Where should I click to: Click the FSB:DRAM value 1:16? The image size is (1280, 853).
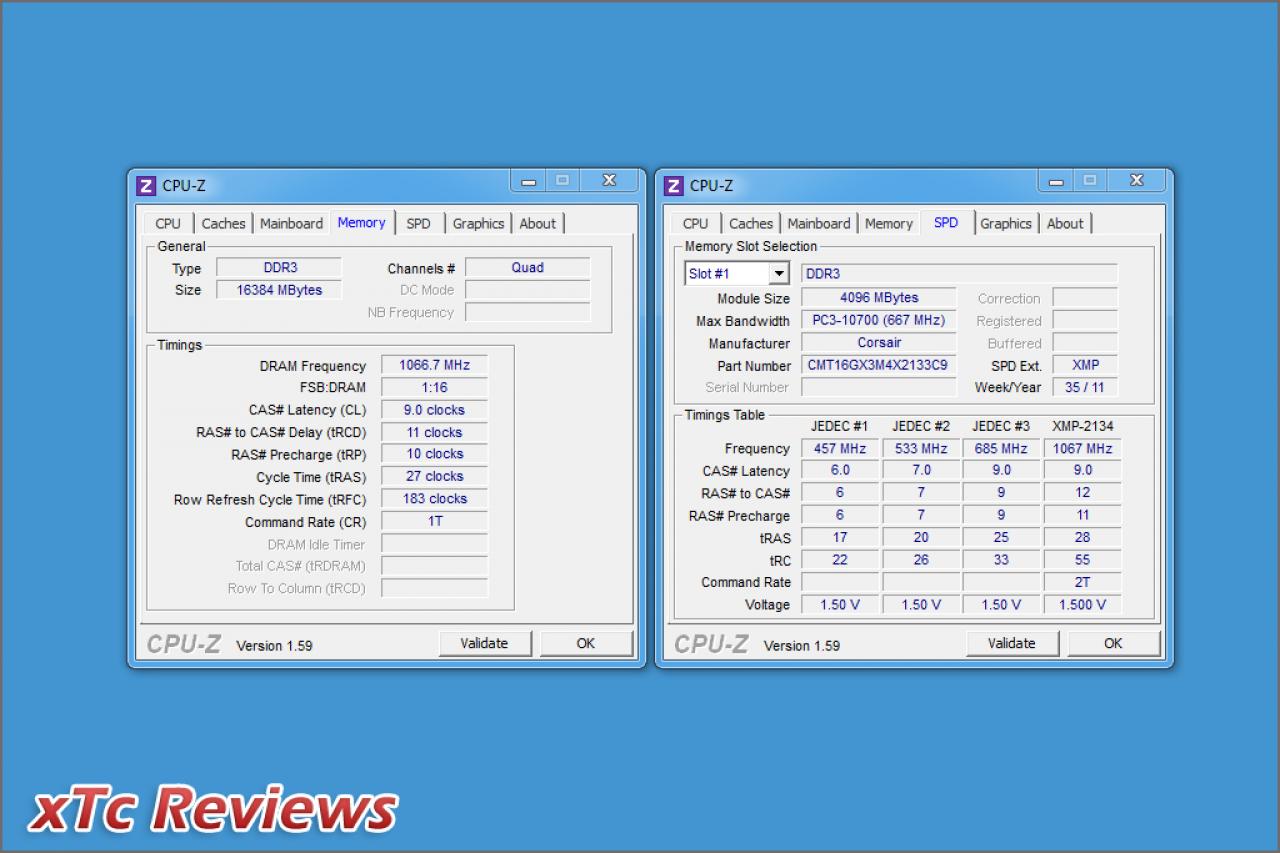[434, 387]
